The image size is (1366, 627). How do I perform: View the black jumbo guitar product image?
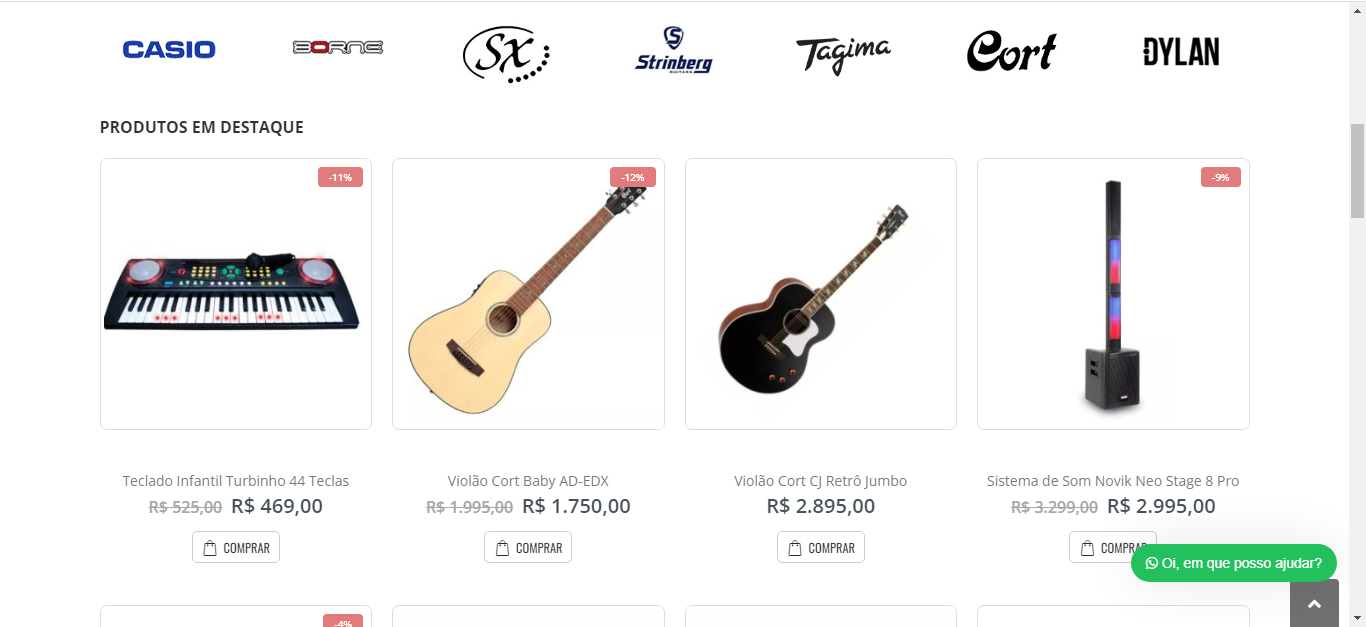pos(820,294)
